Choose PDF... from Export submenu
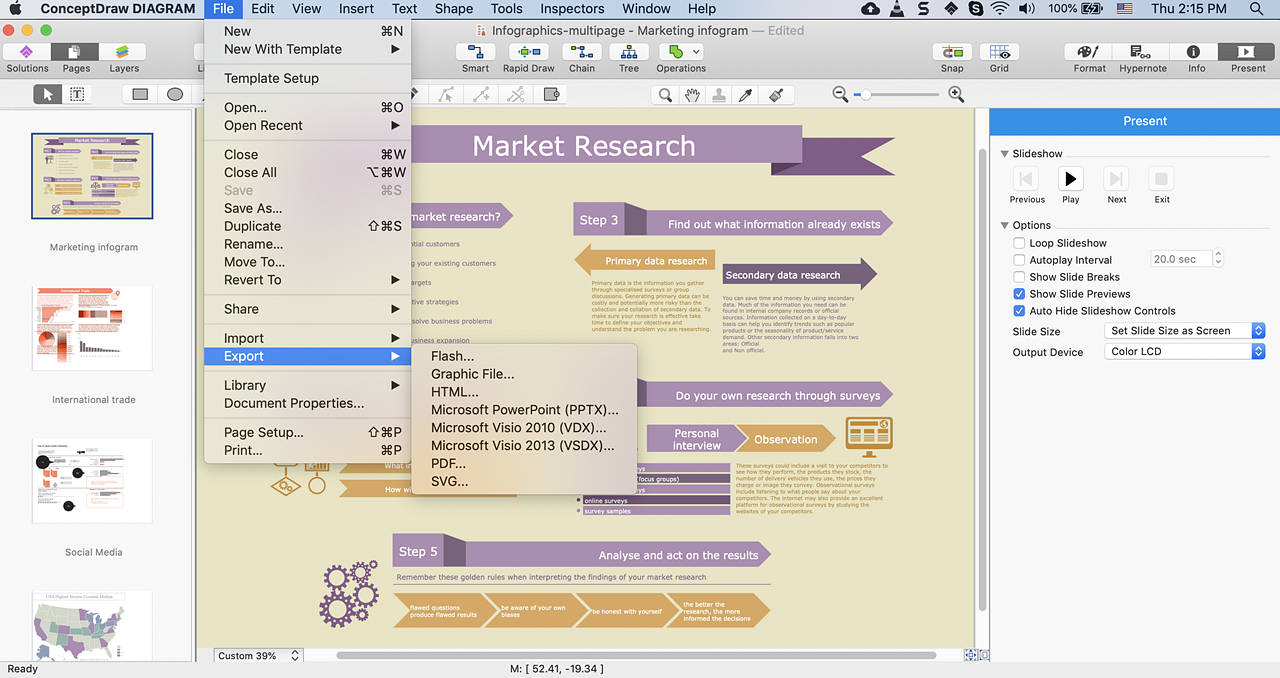 click(448, 463)
